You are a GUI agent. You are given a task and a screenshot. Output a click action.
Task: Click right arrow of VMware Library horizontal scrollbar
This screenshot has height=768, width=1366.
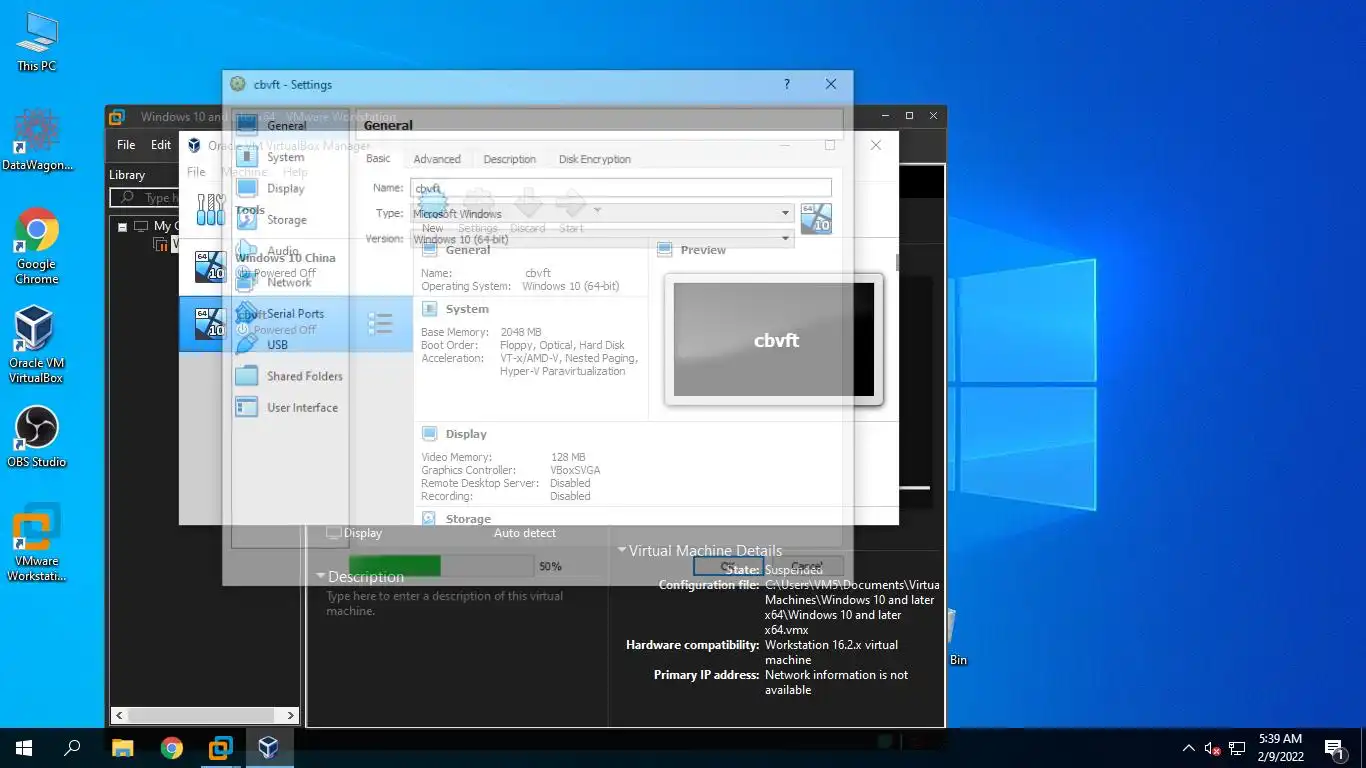pos(291,715)
